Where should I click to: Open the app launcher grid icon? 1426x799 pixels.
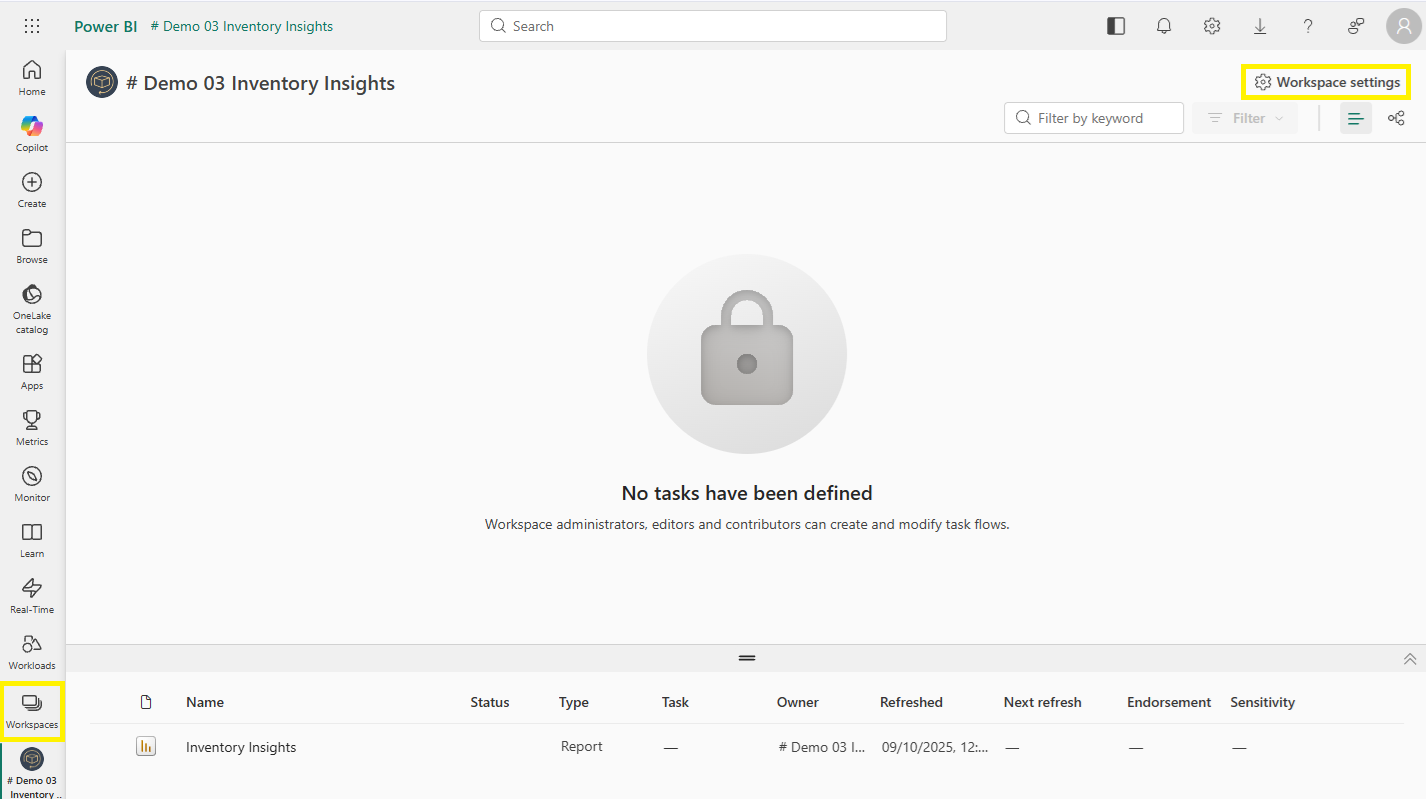32,27
